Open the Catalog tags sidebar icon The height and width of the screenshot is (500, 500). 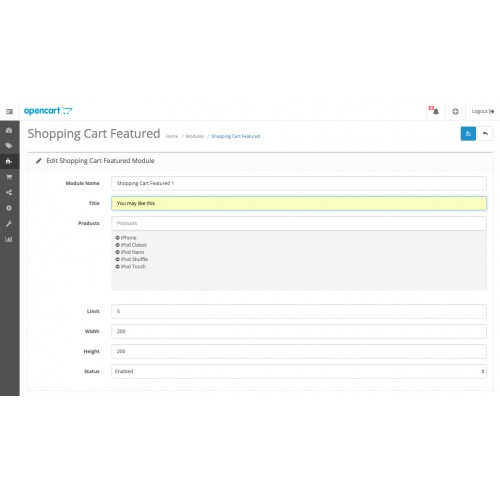click(9, 146)
